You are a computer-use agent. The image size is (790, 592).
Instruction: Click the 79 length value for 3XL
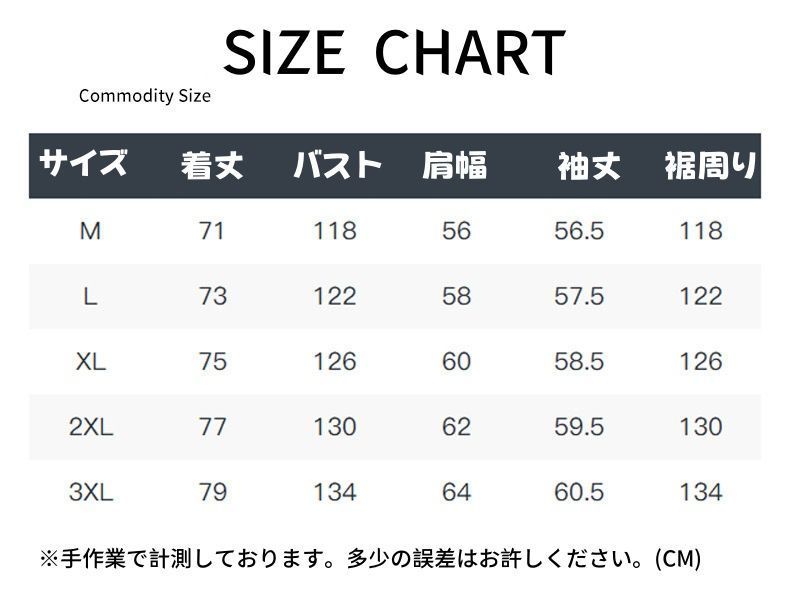213,492
